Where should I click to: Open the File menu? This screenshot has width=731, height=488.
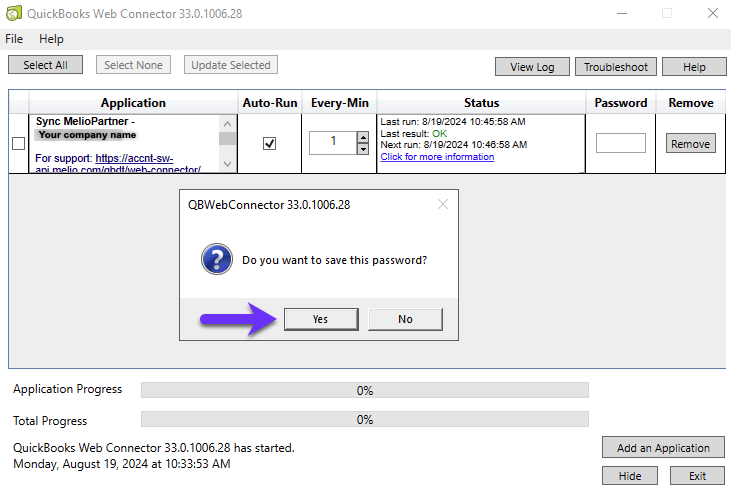click(x=14, y=39)
